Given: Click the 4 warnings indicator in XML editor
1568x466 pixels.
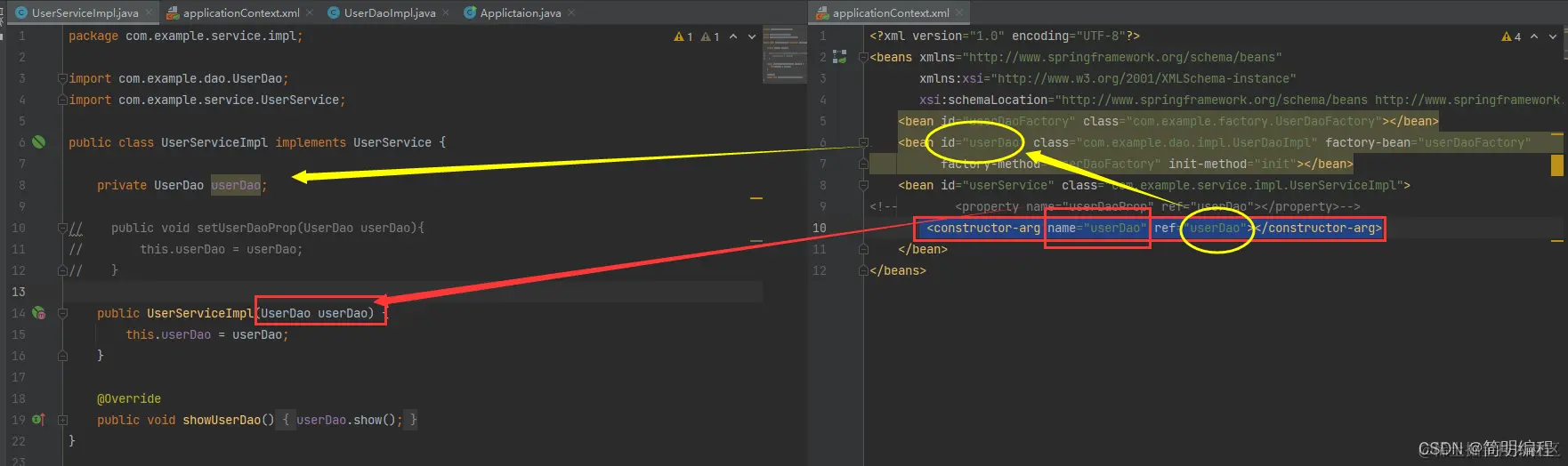Looking at the screenshot, I should [x=1511, y=36].
